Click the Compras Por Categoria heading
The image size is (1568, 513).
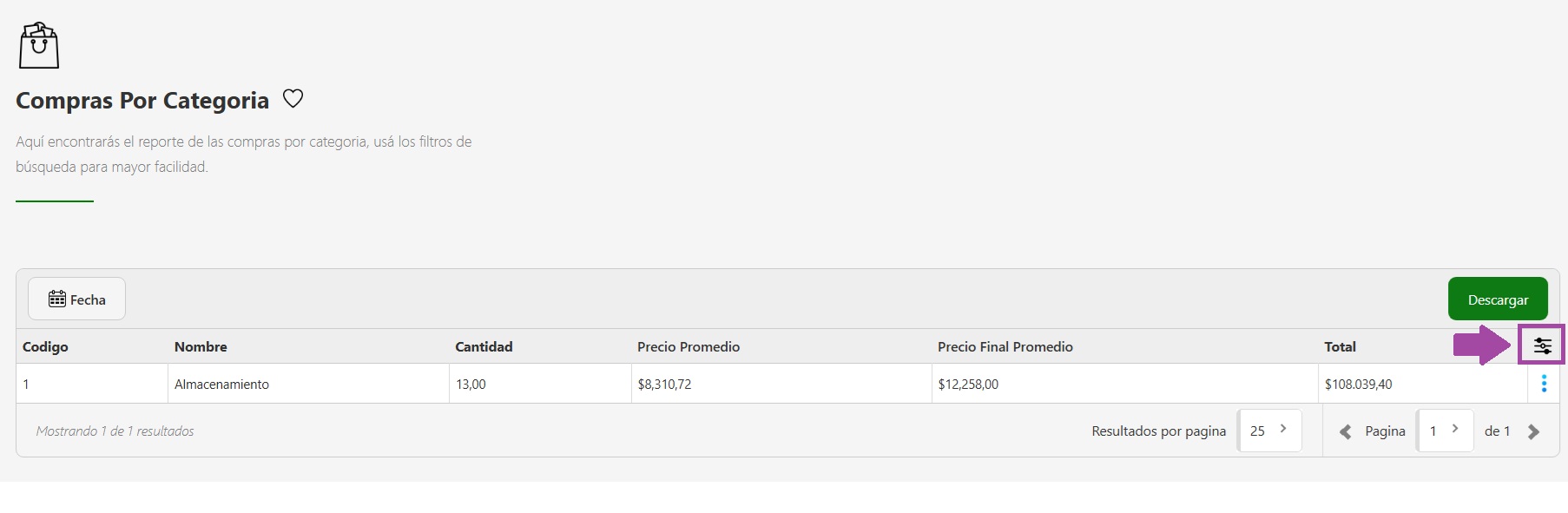pos(142,101)
